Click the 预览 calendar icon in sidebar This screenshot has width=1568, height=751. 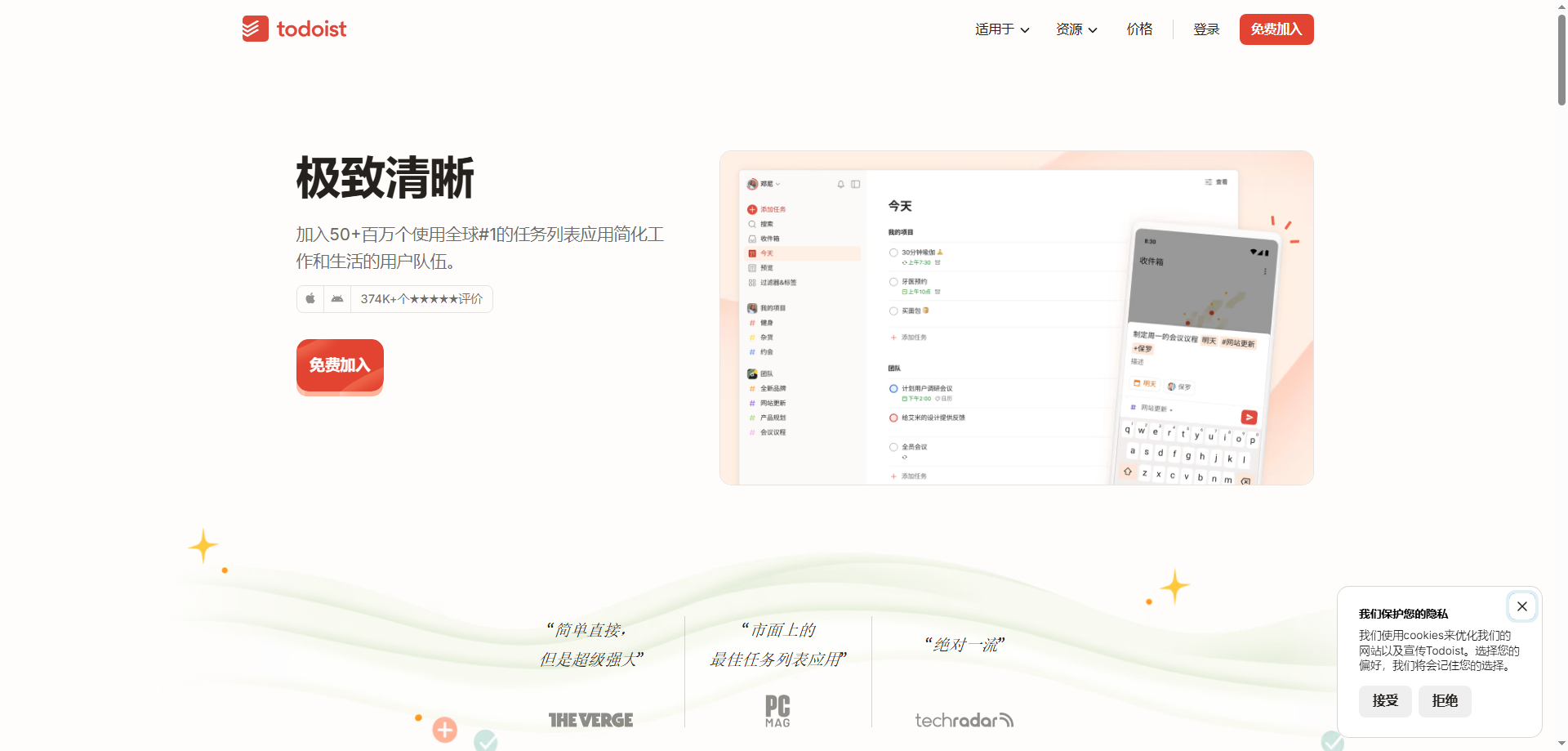(751, 267)
